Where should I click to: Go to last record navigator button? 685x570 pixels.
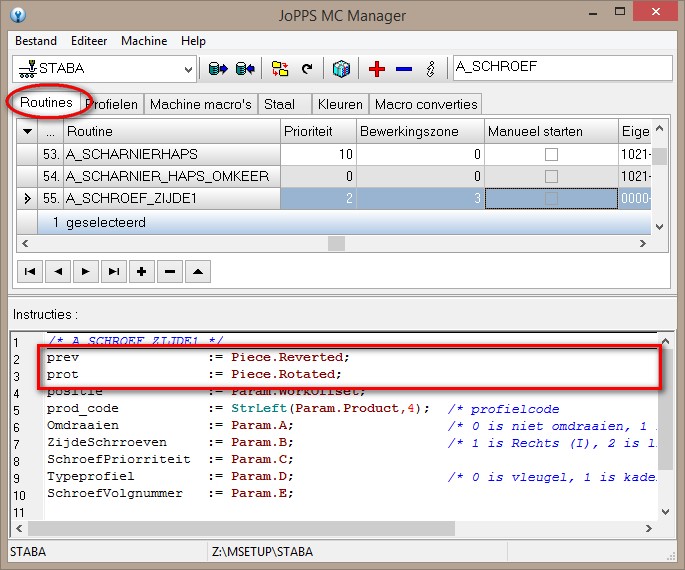click(114, 272)
